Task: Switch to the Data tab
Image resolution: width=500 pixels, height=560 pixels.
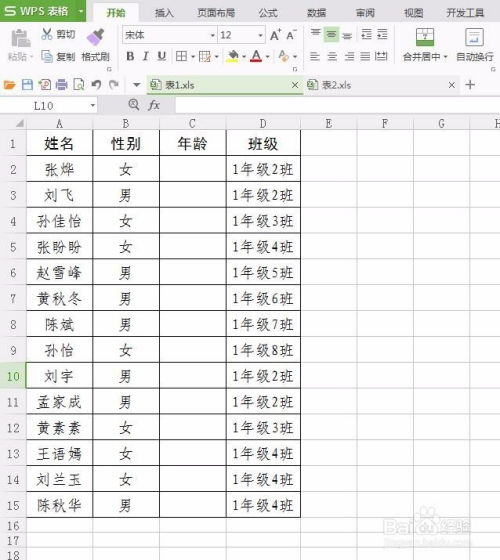Action: [x=317, y=13]
